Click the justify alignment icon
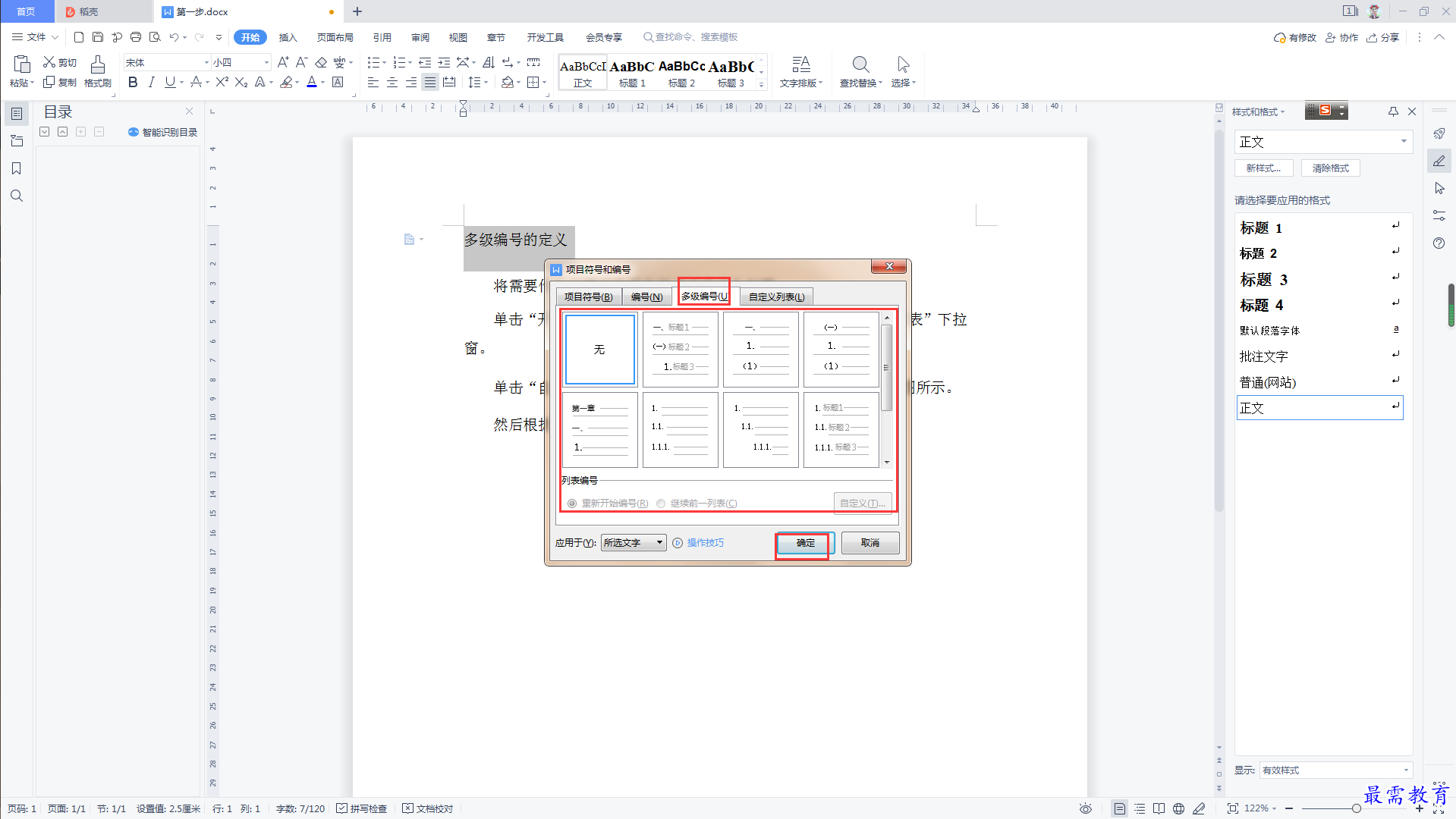 pyautogui.click(x=430, y=82)
